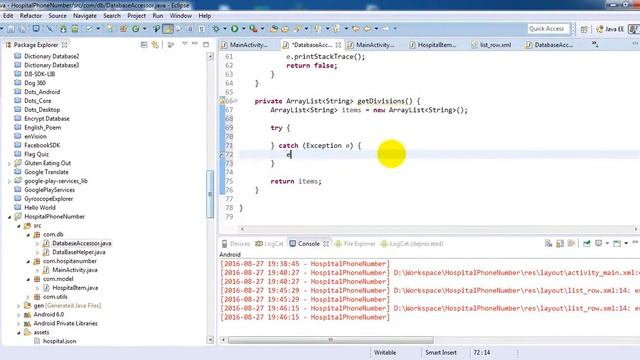Toggle Mark Occurrences highlighted icon
Viewport: 640px width, 360px height.
click(168, 29)
